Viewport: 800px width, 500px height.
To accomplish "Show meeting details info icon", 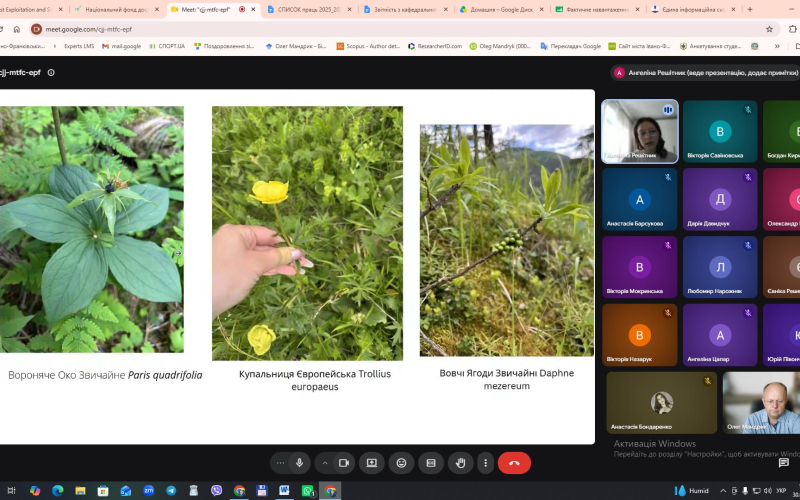I will [51, 72].
